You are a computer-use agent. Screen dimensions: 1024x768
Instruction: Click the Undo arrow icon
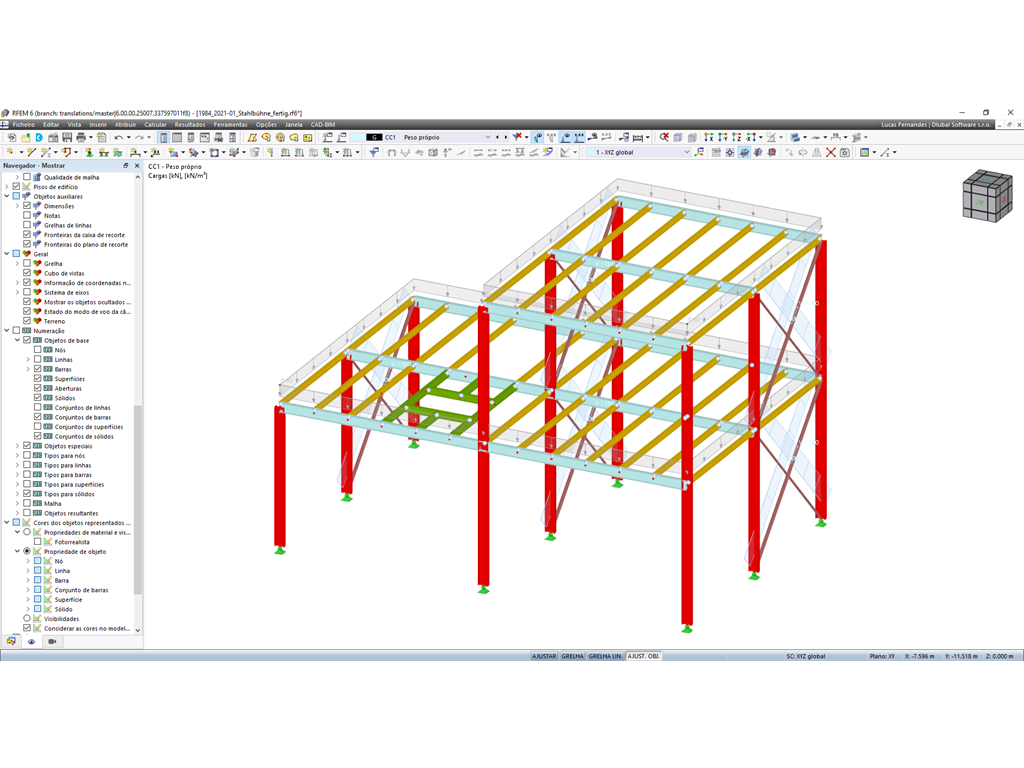click(x=118, y=137)
